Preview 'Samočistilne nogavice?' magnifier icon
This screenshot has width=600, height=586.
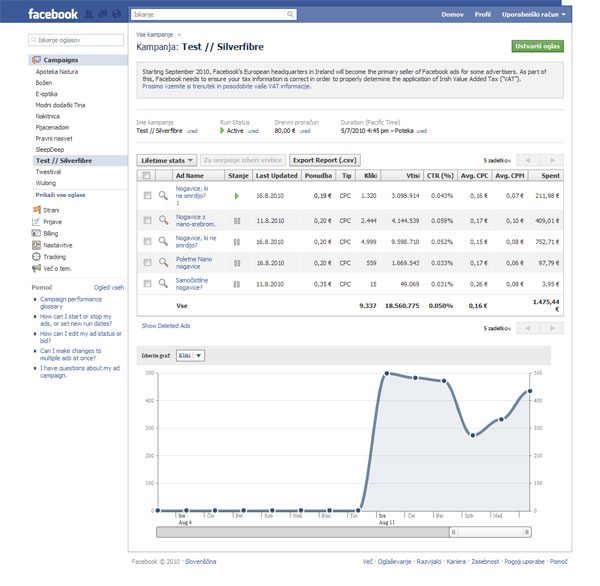[x=163, y=283]
